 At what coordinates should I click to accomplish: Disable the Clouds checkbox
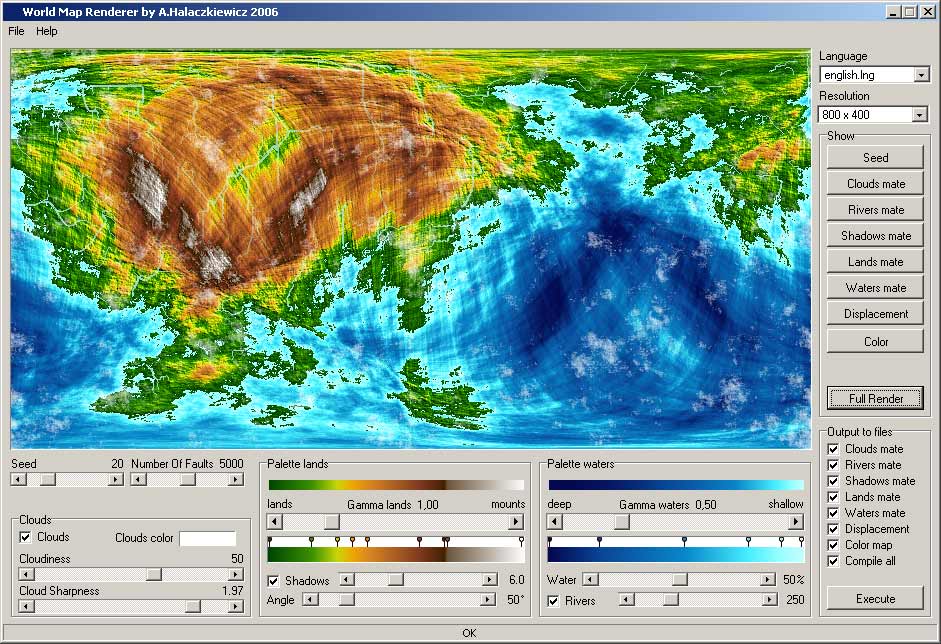25,537
